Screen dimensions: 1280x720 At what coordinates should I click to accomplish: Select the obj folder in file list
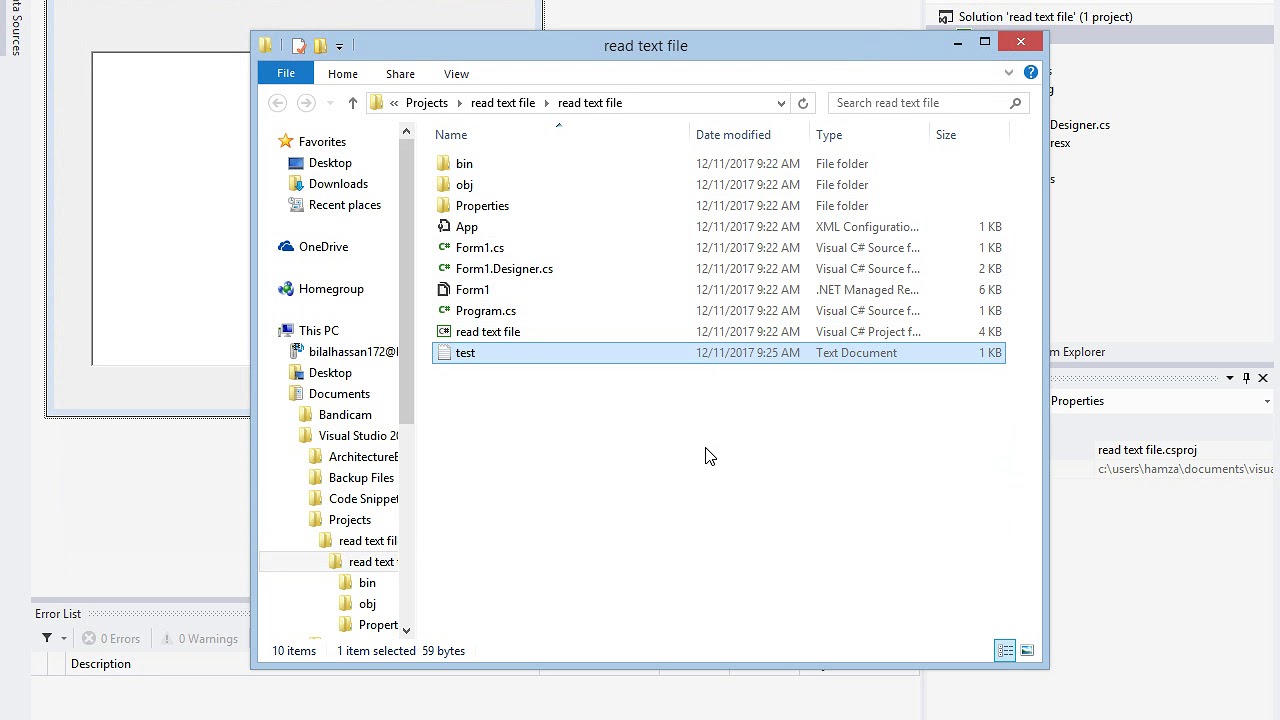click(x=464, y=185)
